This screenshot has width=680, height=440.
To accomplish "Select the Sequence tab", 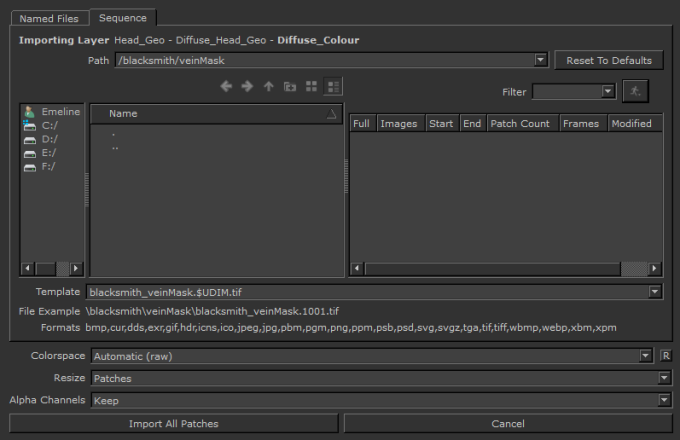I will click(123, 18).
